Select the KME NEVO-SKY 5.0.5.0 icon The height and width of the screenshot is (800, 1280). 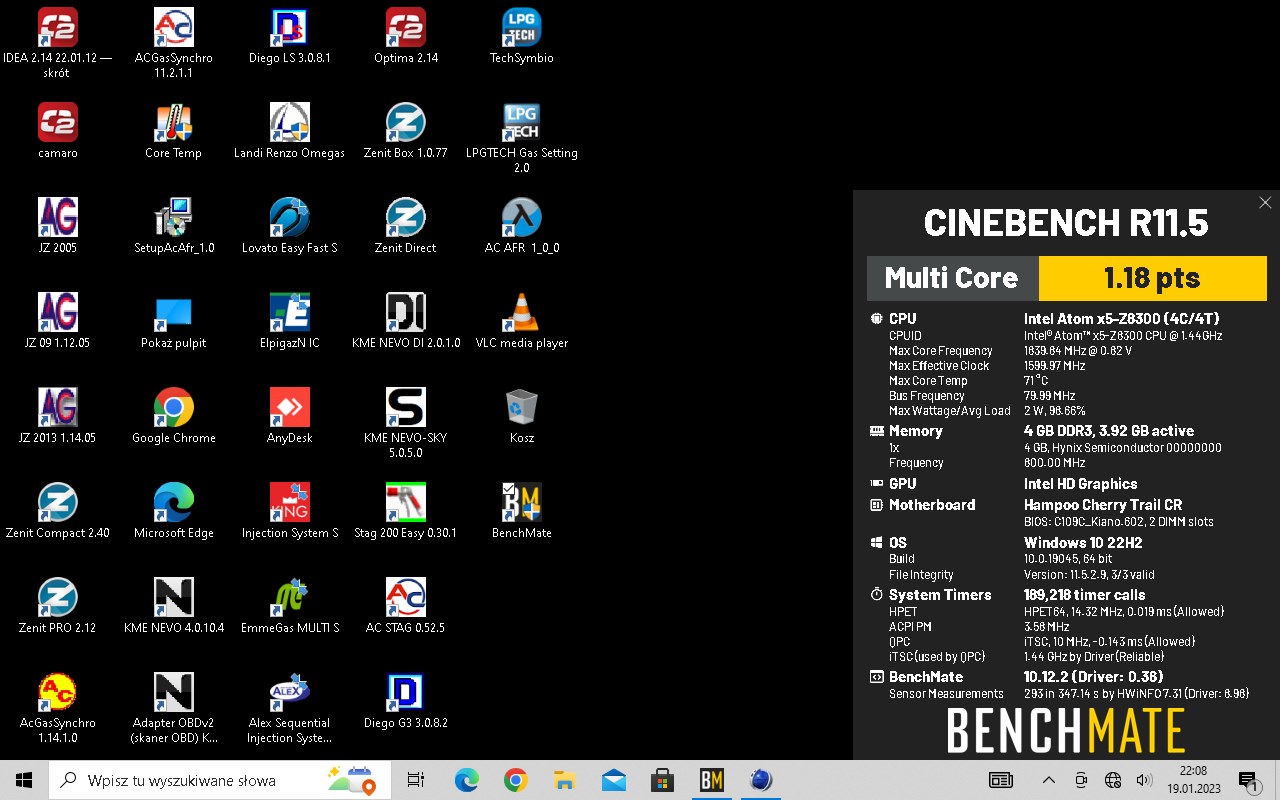pos(405,408)
